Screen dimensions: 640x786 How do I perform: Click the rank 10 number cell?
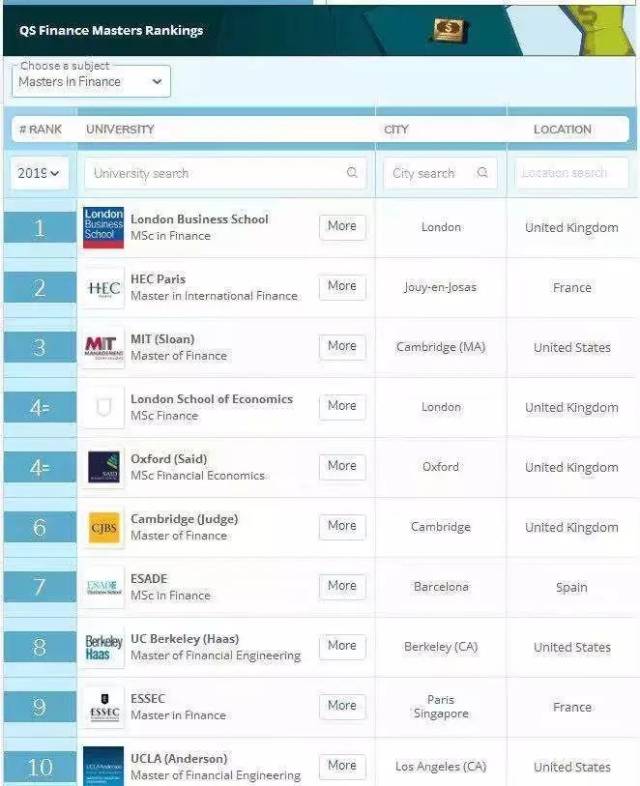coord(40,767)
